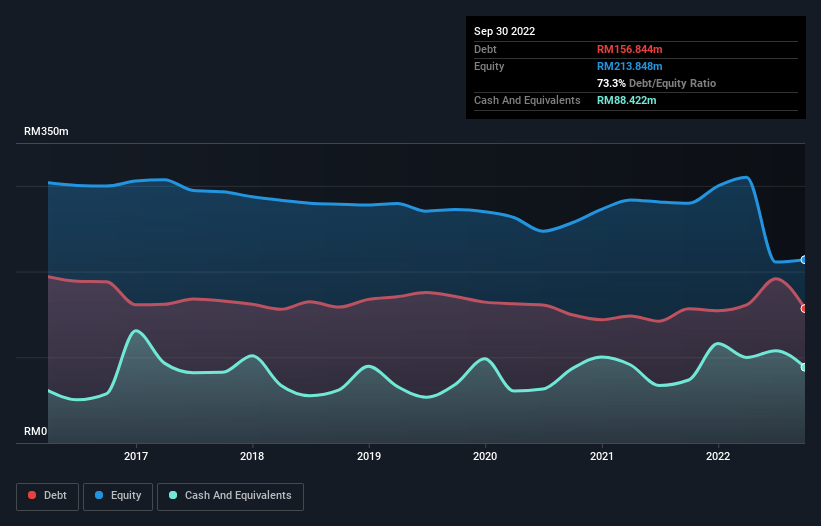
Task: Click the RM88.422m cash value
Action: tap(626, 100)
